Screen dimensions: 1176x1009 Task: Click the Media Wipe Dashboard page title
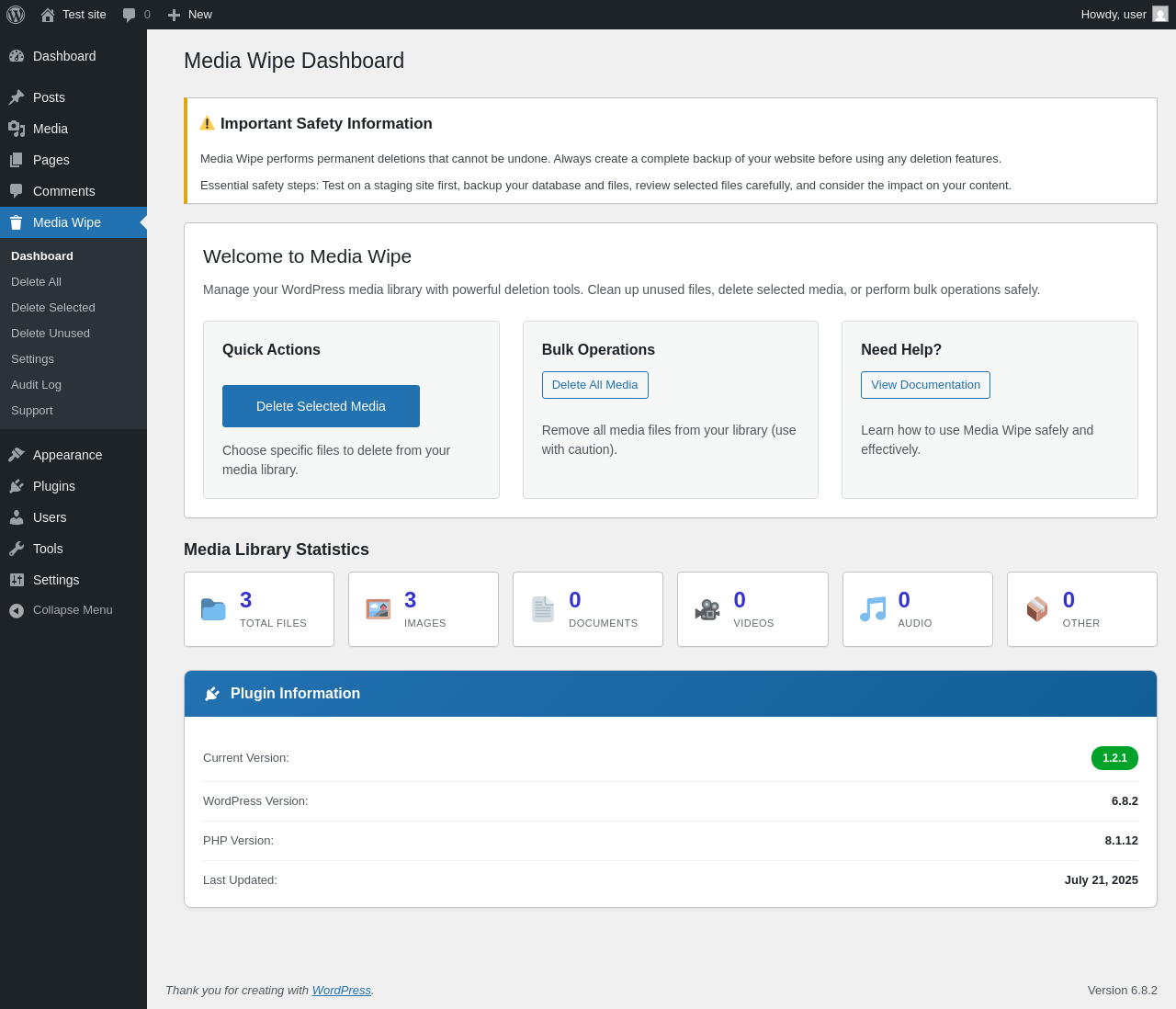(x=294, y=61)
